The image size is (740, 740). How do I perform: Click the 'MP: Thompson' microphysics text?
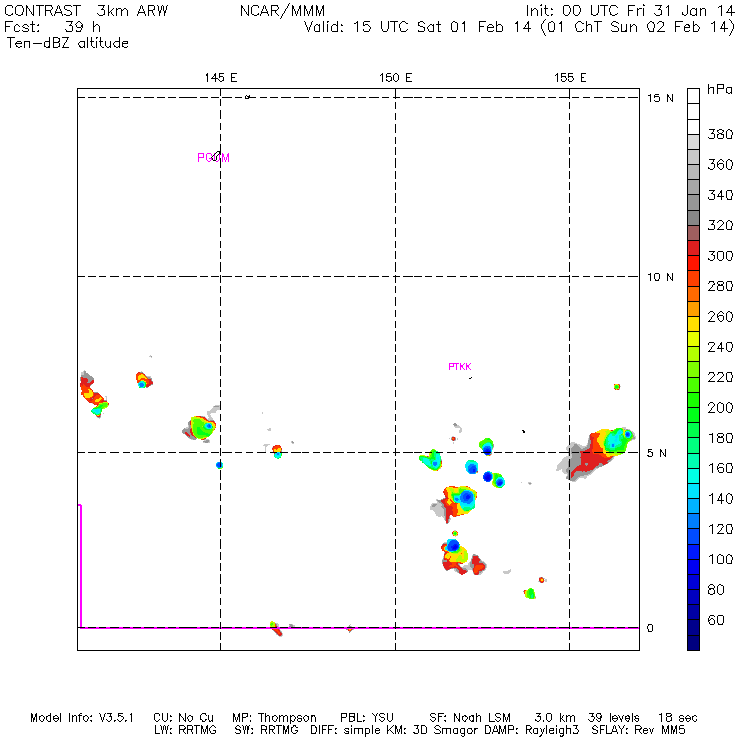(x=274, y=717)
